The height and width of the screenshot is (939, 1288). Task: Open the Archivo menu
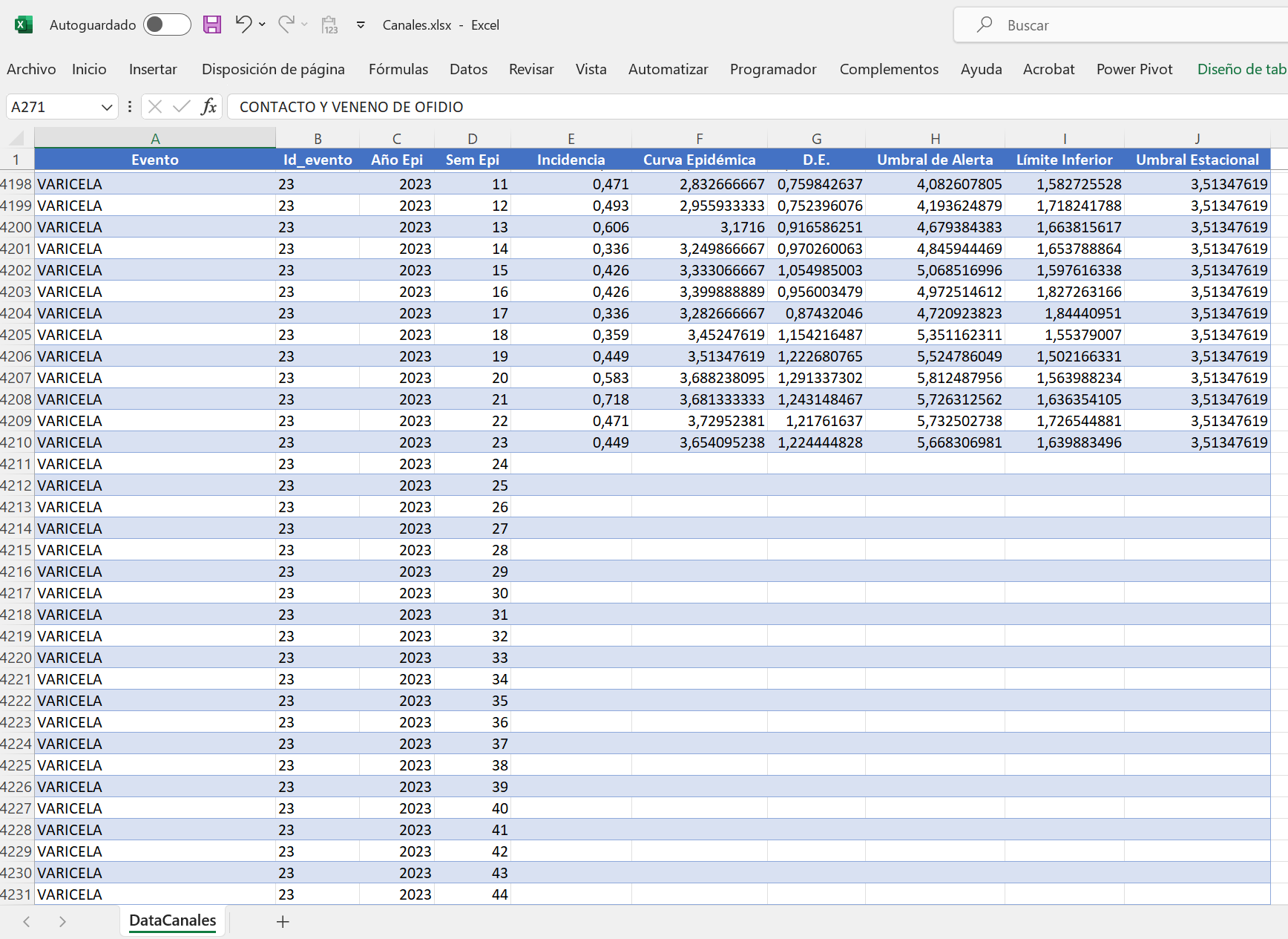pos(31,69)
